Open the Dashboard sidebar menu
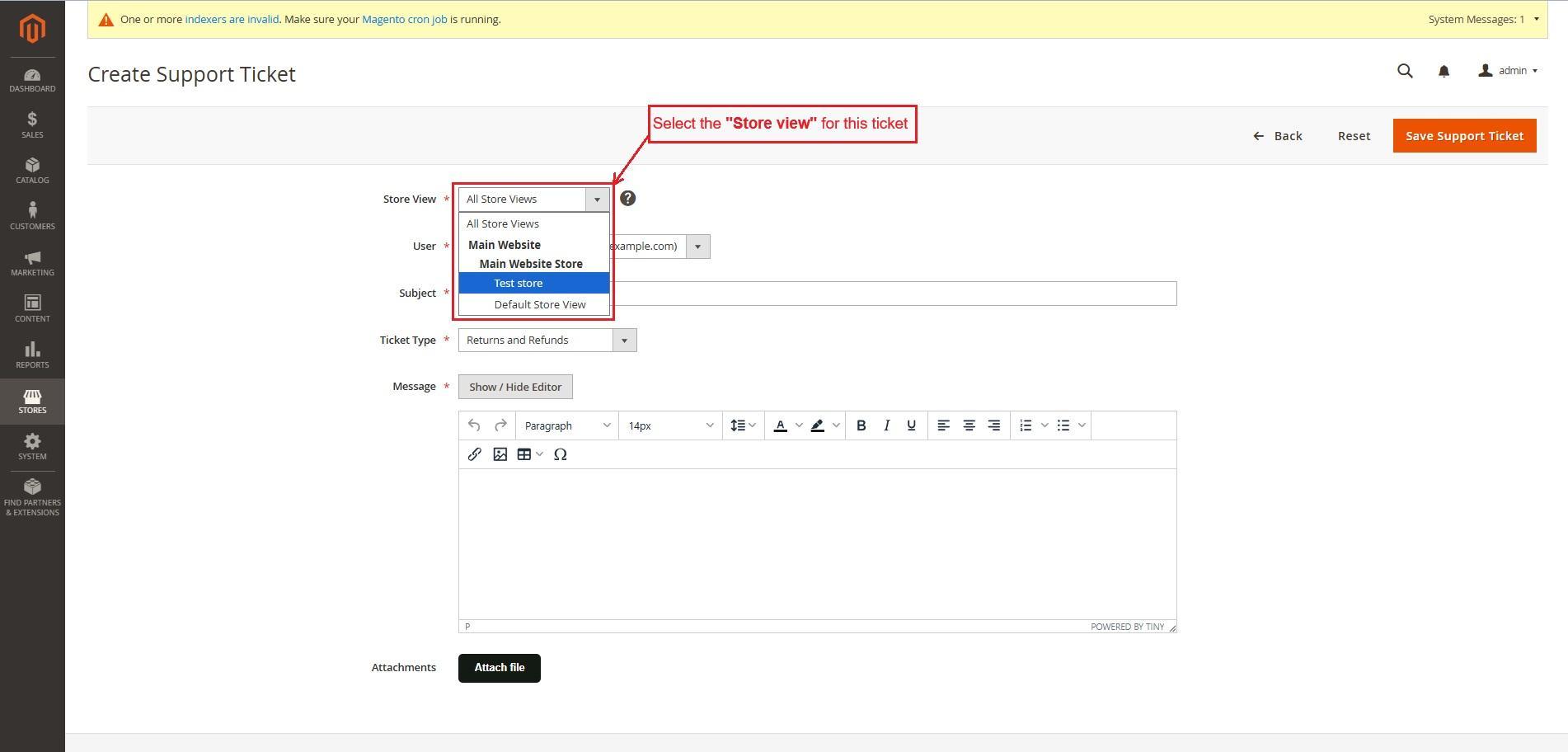Screen dimensions: 1568x752 point(32,79)
